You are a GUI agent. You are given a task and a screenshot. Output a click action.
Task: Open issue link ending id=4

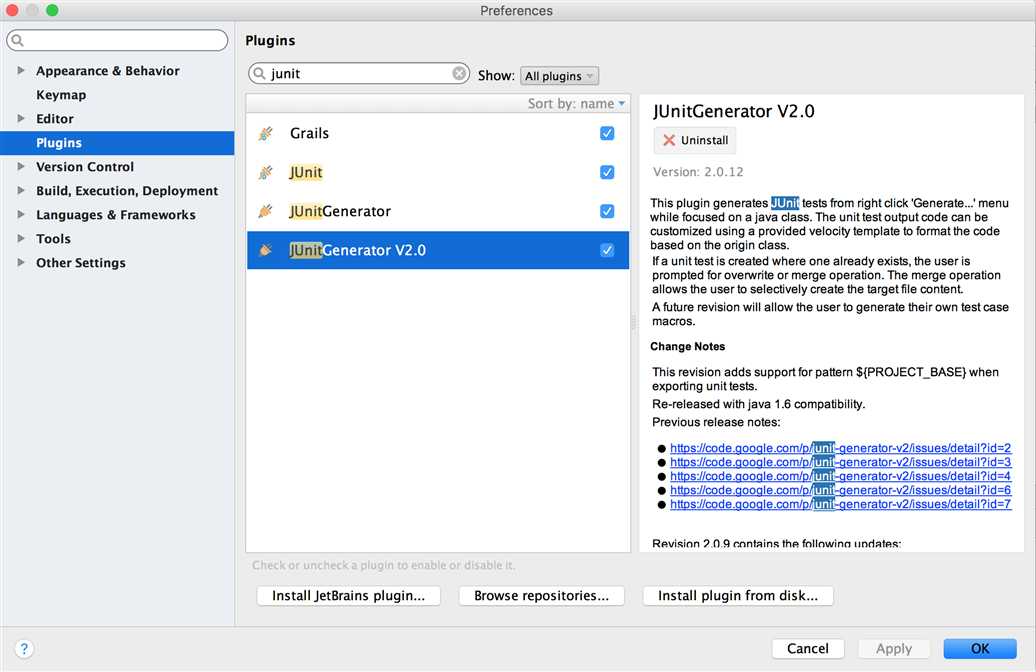[840, 476]
